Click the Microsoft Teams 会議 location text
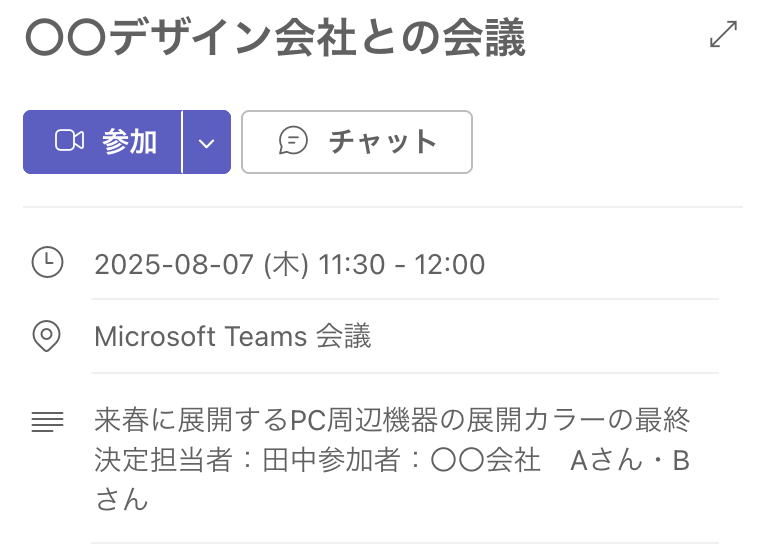The height and width of the screenshot is (548, 770). coord(233,336)
